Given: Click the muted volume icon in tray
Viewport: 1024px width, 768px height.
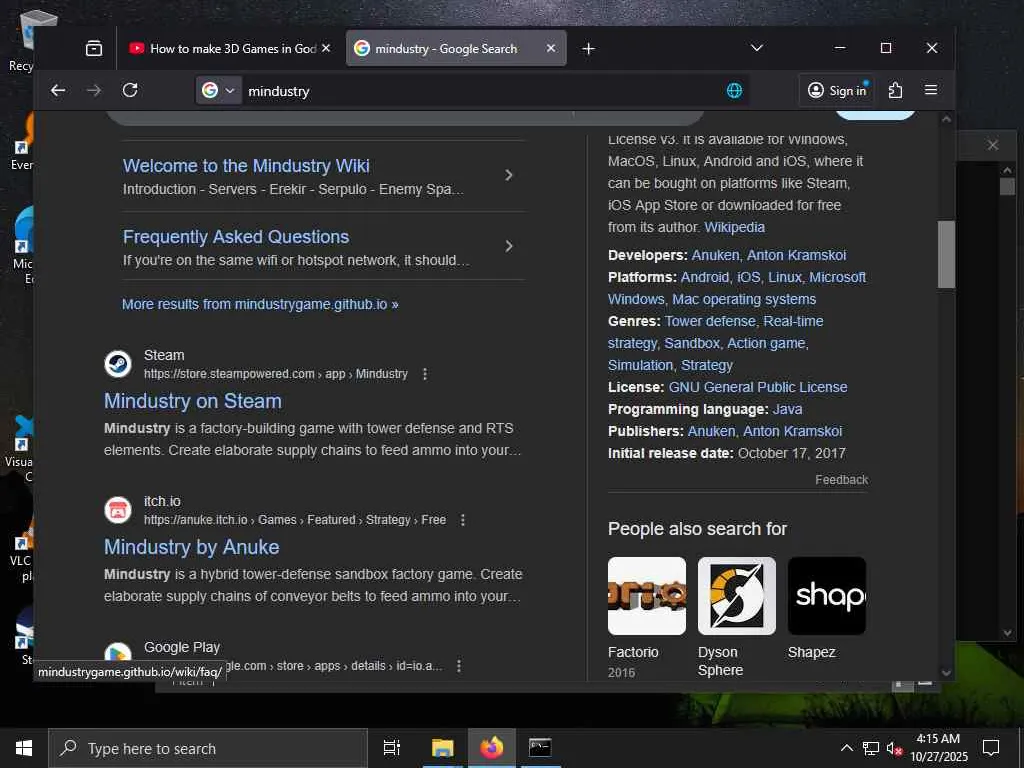Looking at the screenshot, I should [x=894, y=748].
